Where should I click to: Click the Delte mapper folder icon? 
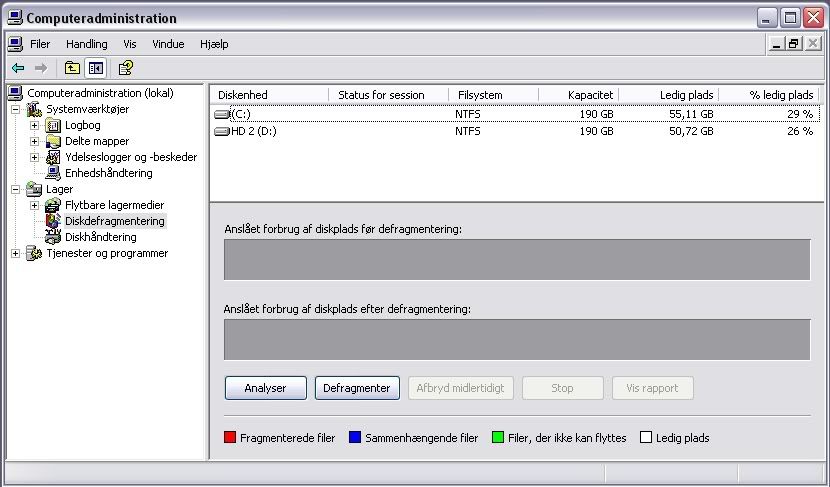[x=53, y=141]
